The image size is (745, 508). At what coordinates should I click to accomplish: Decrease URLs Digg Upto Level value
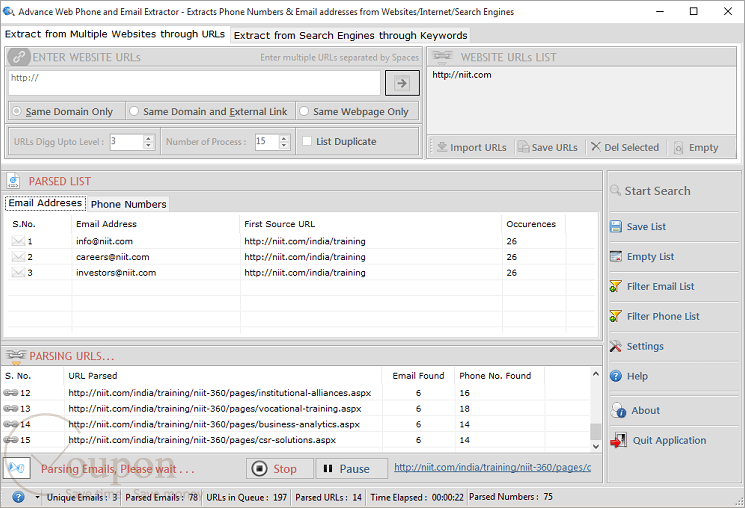click(x=149, y=145)
